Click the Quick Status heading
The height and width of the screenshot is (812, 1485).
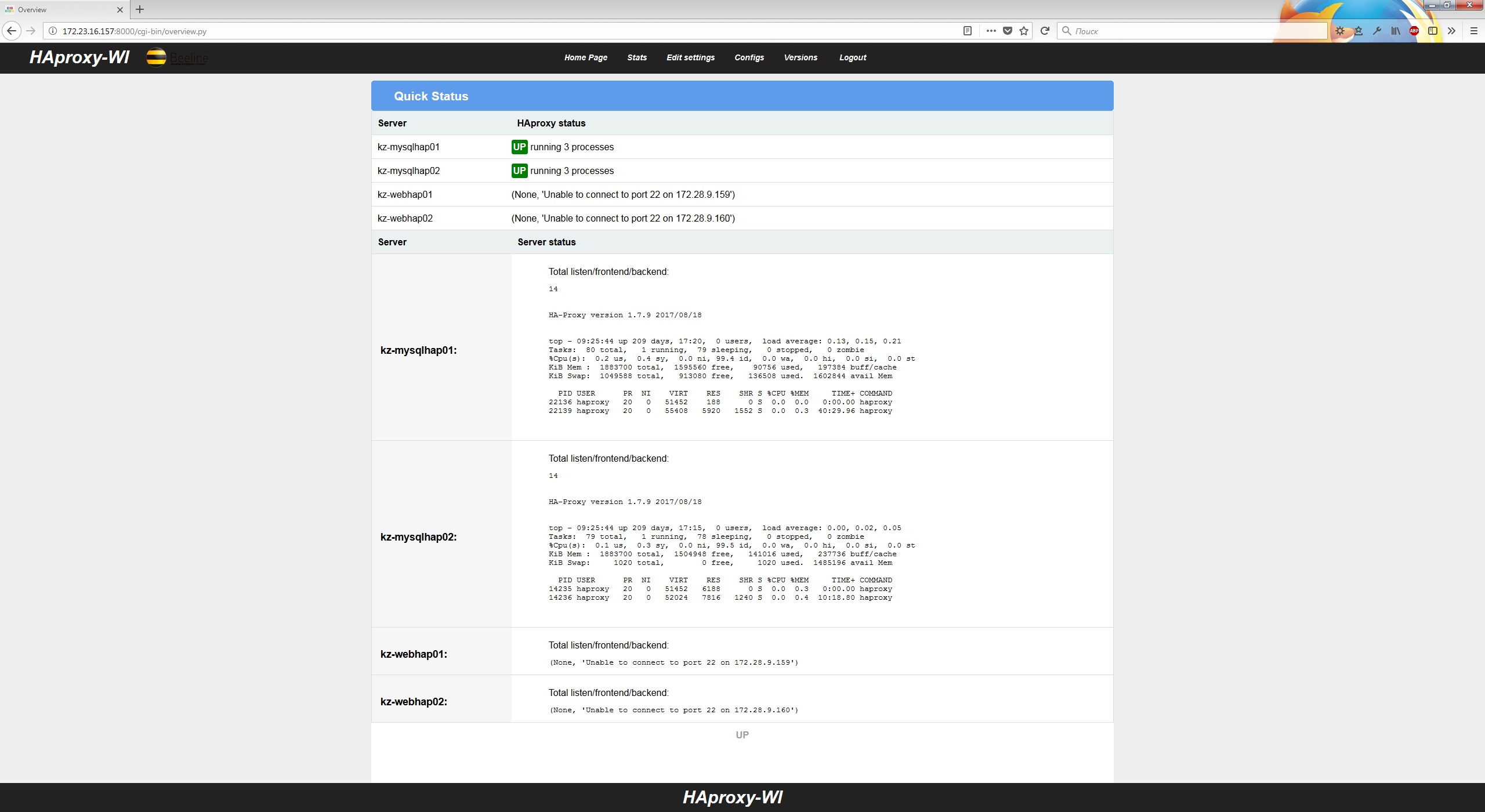pos(431,96)
